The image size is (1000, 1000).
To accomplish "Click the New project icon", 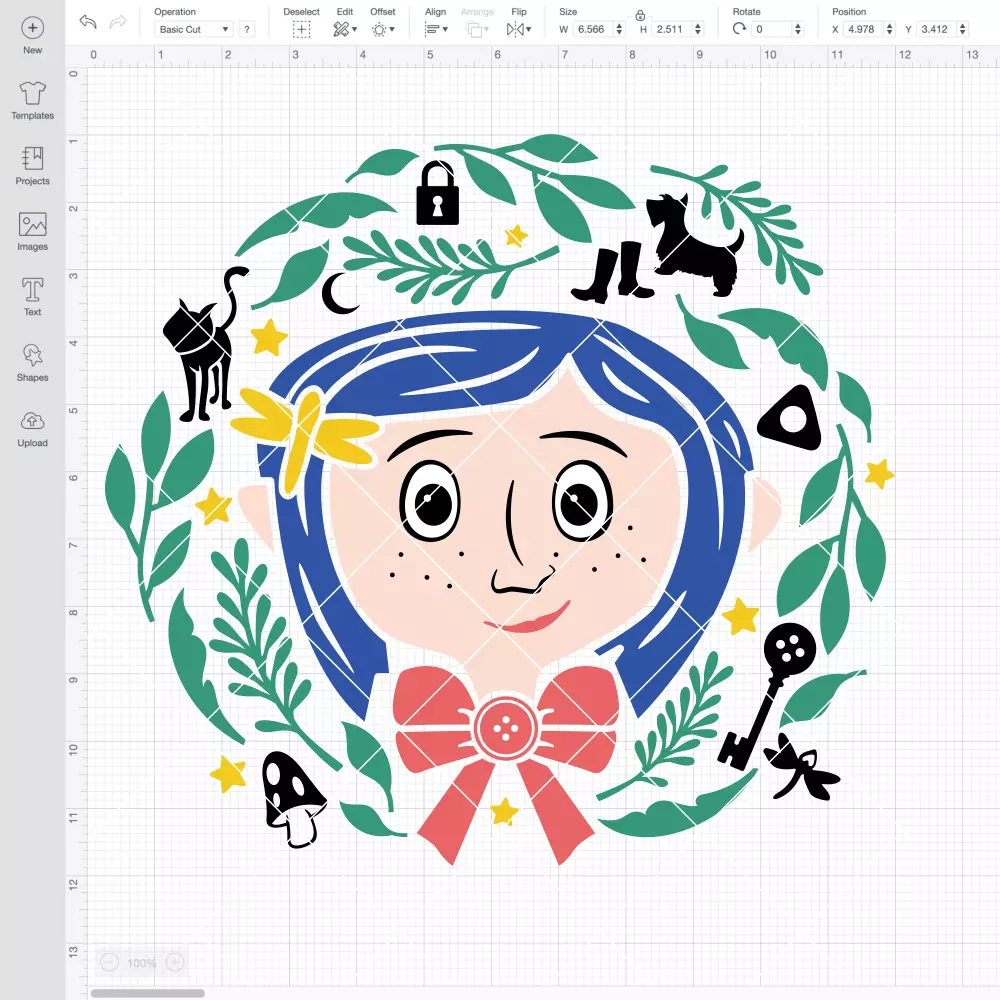I will pyautogui.click(x=33, y=28).
